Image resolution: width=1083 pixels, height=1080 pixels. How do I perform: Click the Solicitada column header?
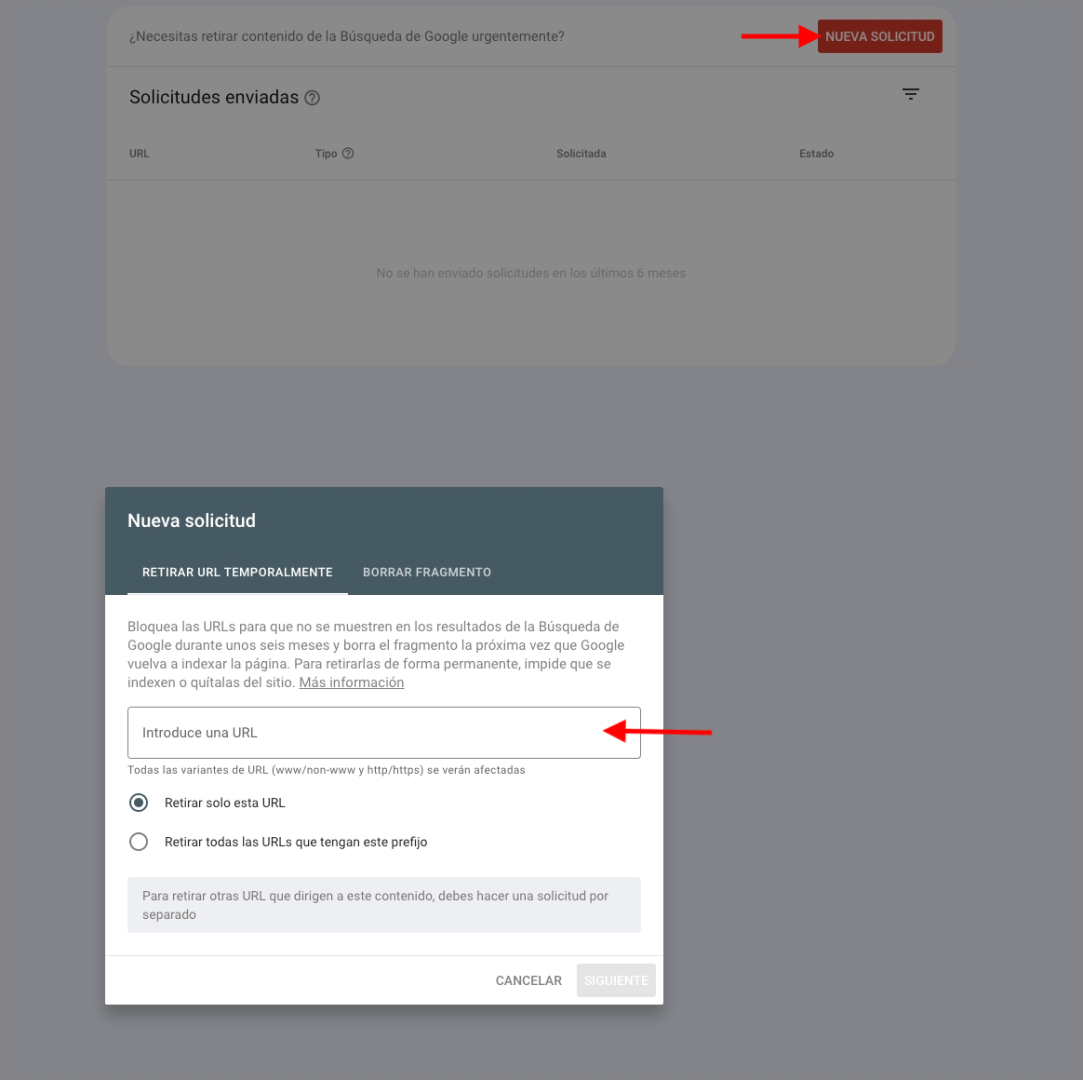(581, 153)
